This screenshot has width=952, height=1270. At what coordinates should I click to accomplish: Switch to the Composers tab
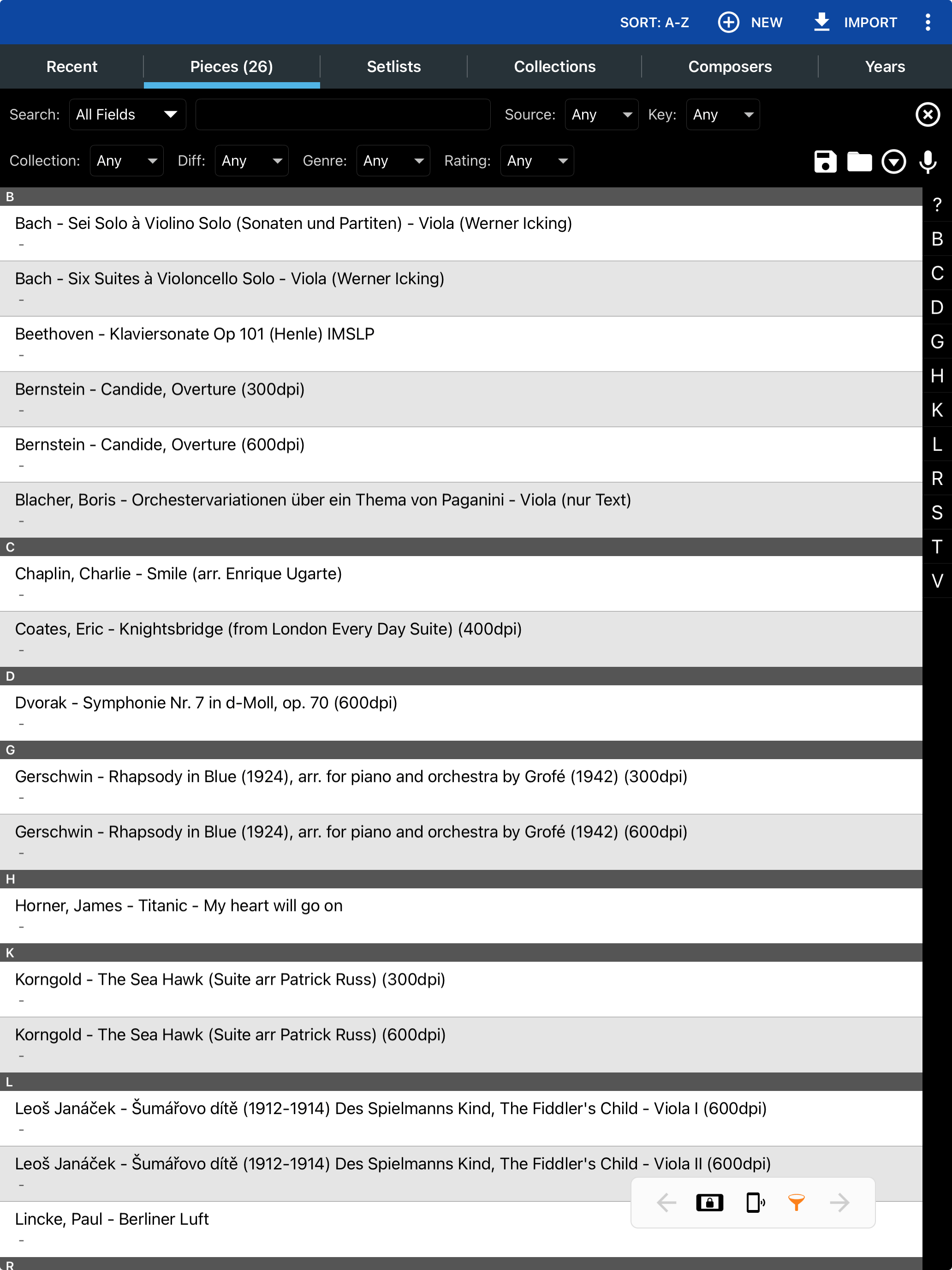(x=730, y=66)
